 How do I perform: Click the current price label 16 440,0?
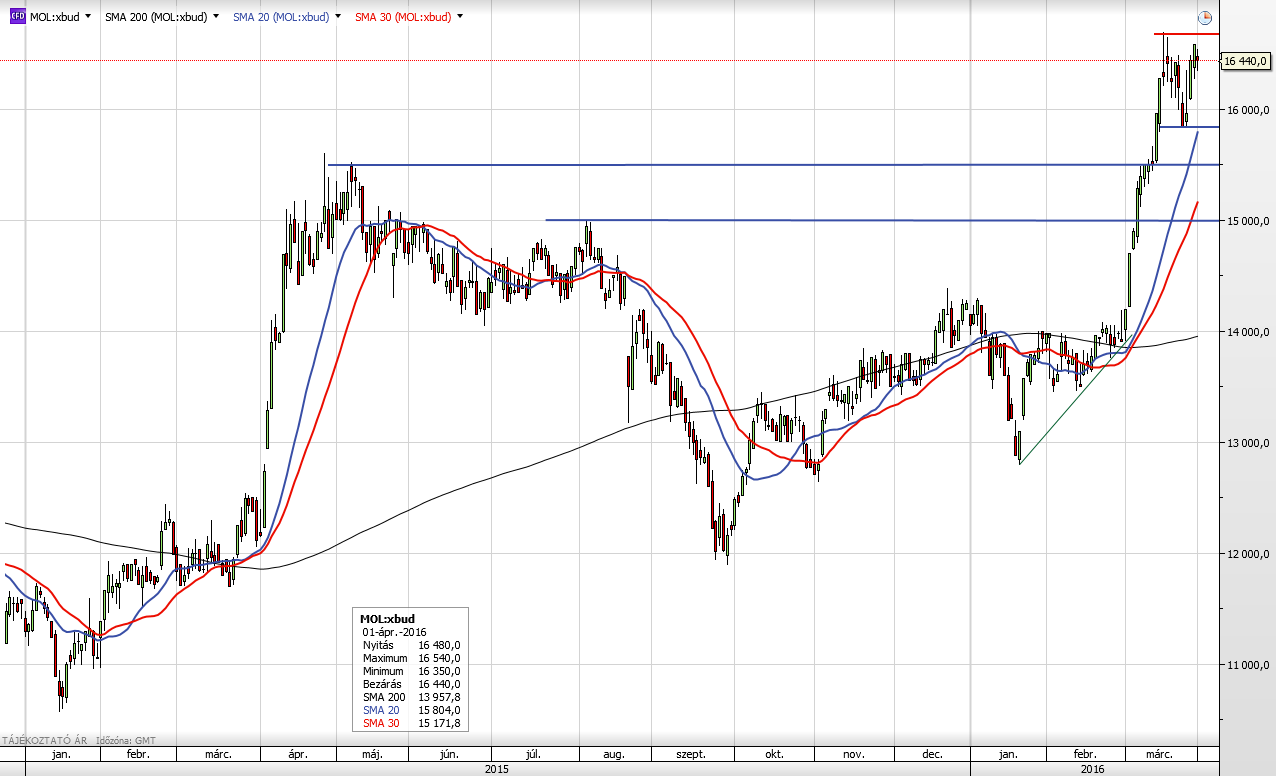[1246, 61]
